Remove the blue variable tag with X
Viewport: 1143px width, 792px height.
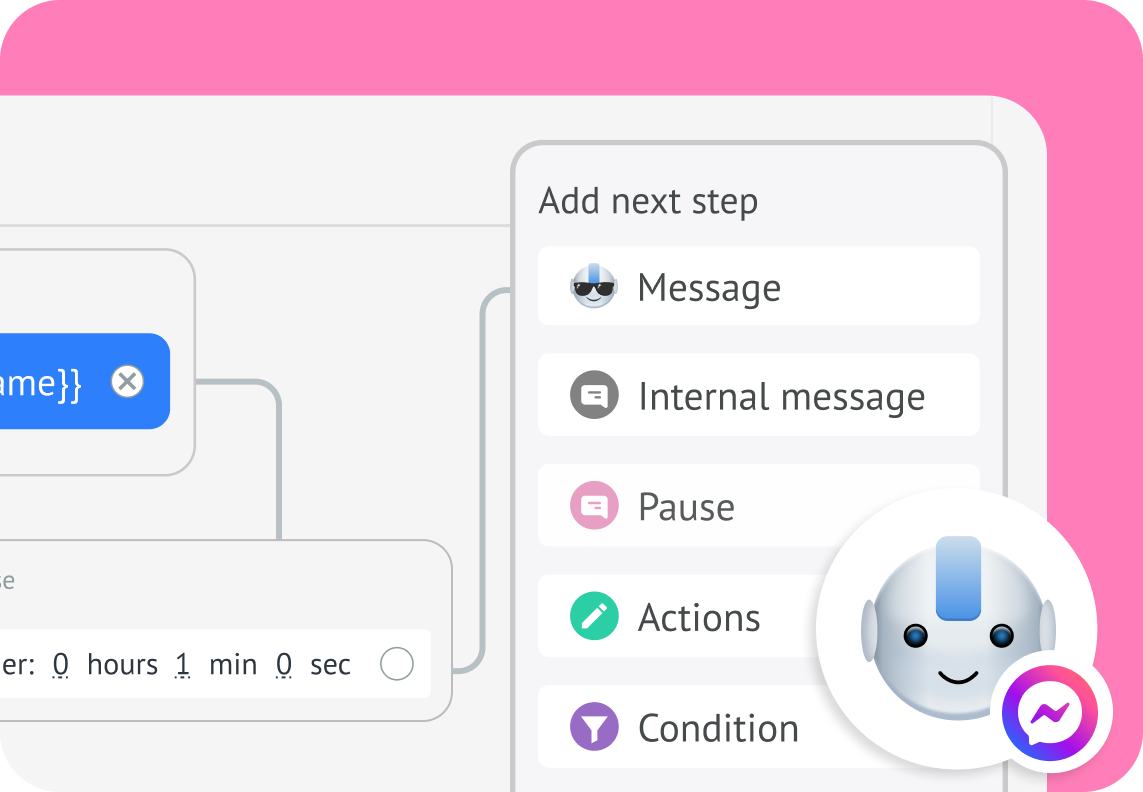[x=128, y=381]
